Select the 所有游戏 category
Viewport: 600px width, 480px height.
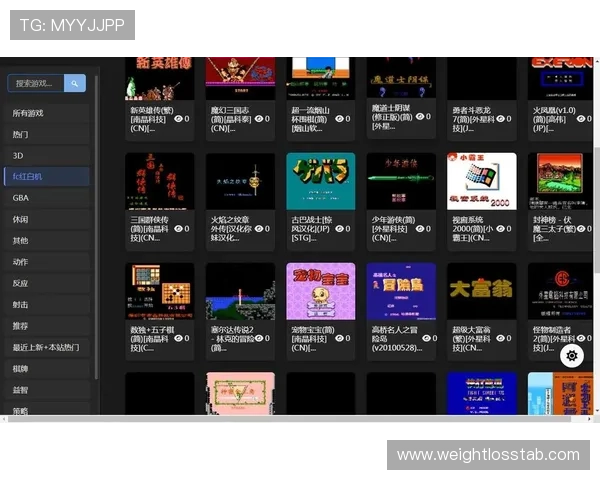28,113
